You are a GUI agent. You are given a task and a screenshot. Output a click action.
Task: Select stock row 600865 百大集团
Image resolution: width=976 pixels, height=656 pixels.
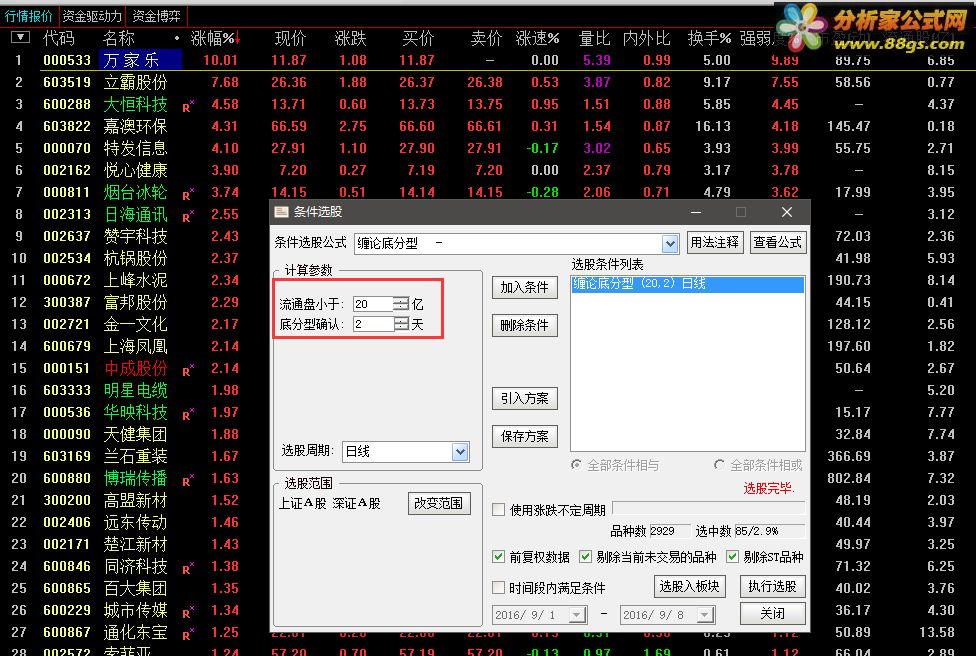coord(134,588)
